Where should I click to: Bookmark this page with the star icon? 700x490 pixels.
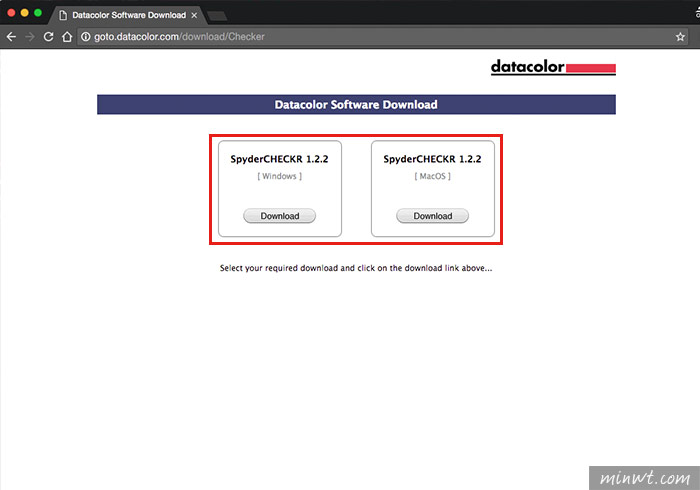[x=680, y=37]
